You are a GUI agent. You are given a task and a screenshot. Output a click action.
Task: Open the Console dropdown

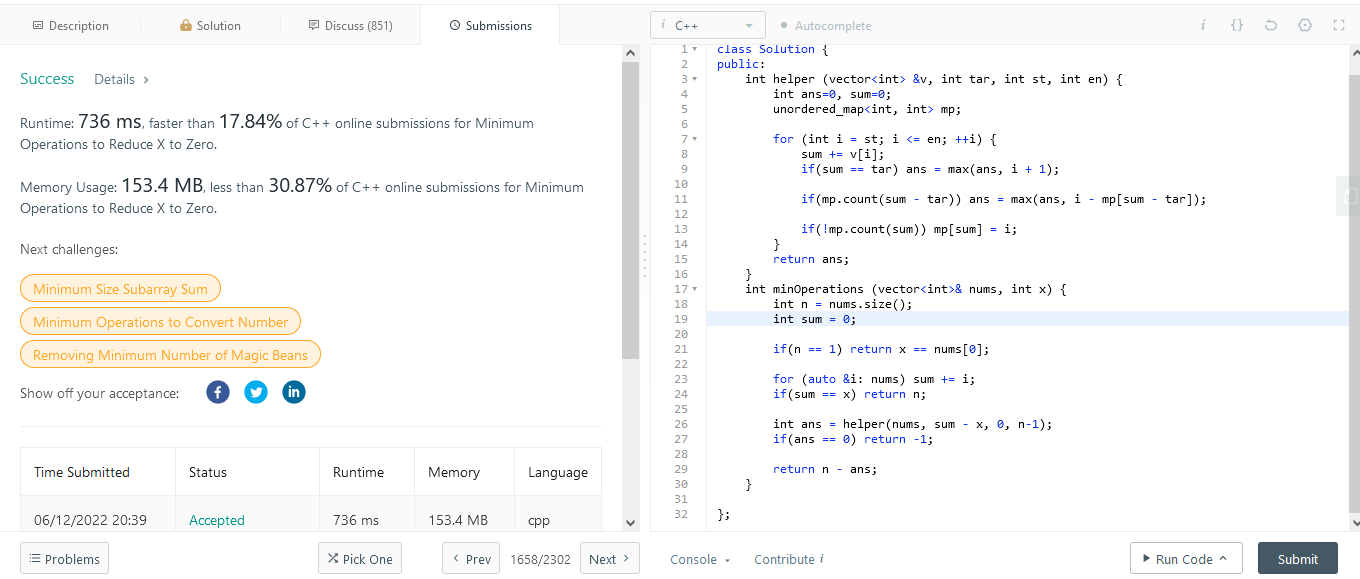click(700, 559)
